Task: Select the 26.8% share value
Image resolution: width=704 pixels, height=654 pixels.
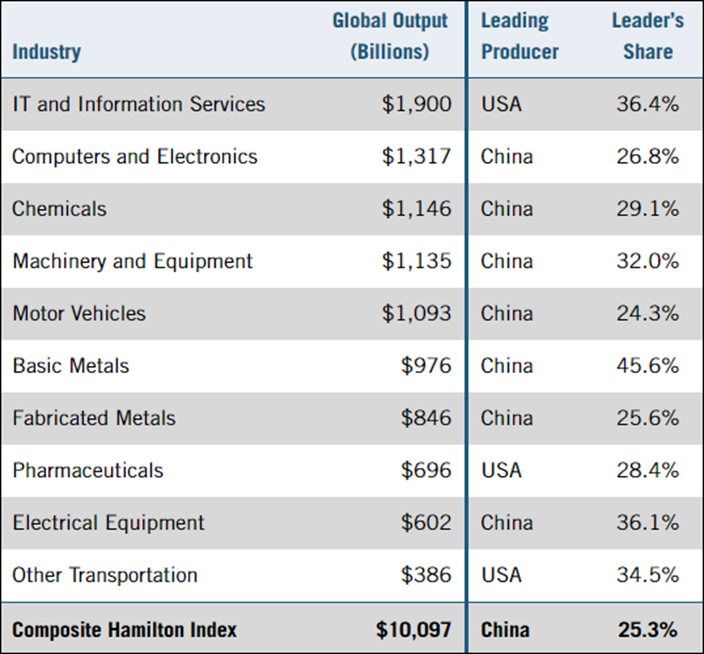Action: coord(647,157)
